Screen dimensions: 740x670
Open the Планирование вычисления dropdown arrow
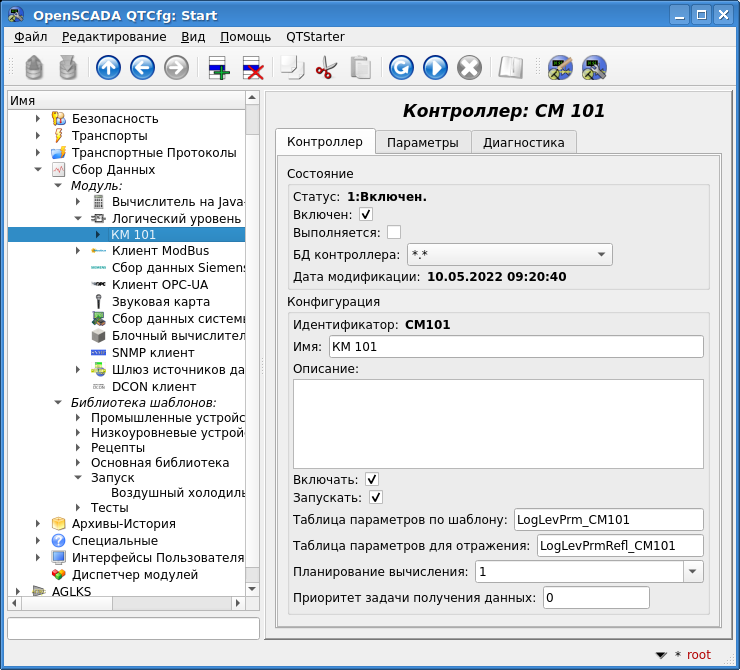[x=693, y=571]
